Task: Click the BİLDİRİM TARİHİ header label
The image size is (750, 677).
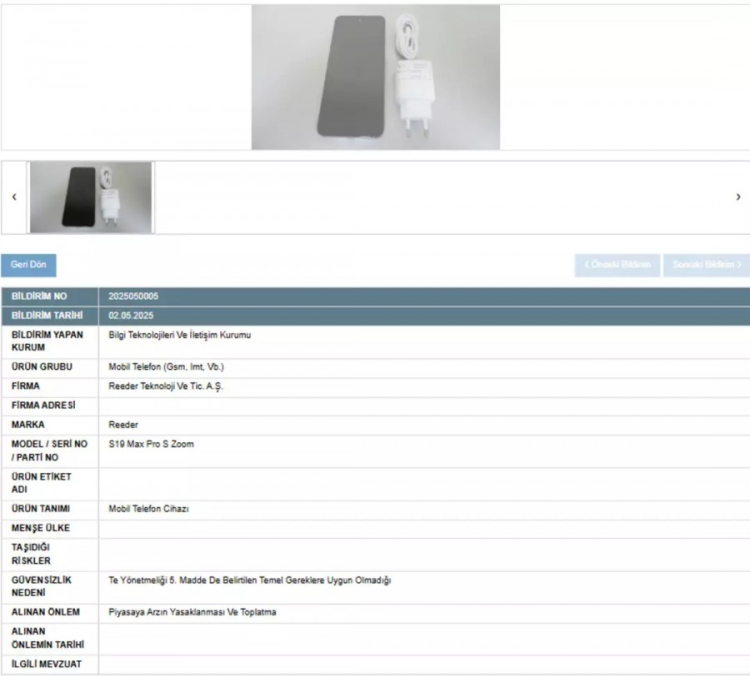Action: (46, 316)
